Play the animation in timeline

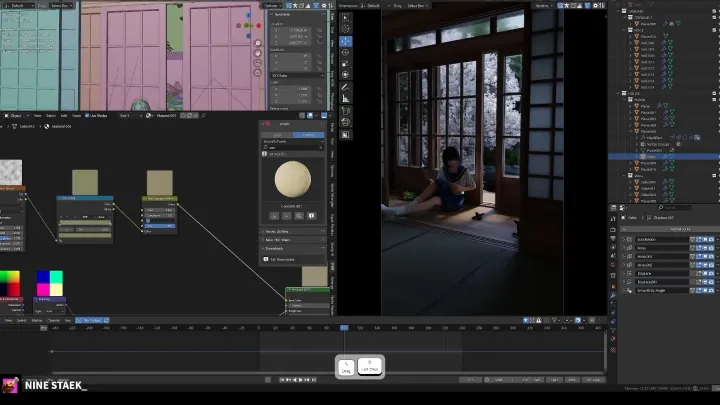pyautogui.click(x=301, y=380)
